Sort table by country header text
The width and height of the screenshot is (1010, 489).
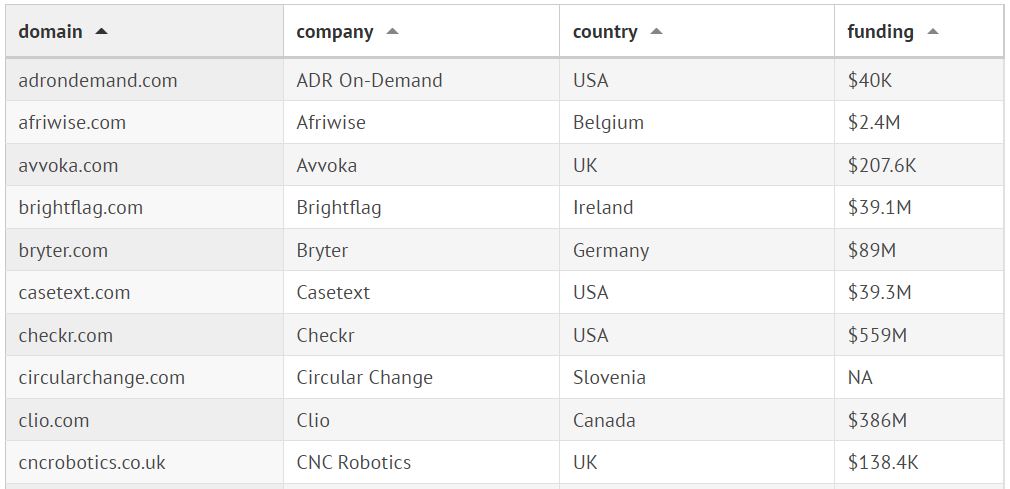tap(605, 32)
